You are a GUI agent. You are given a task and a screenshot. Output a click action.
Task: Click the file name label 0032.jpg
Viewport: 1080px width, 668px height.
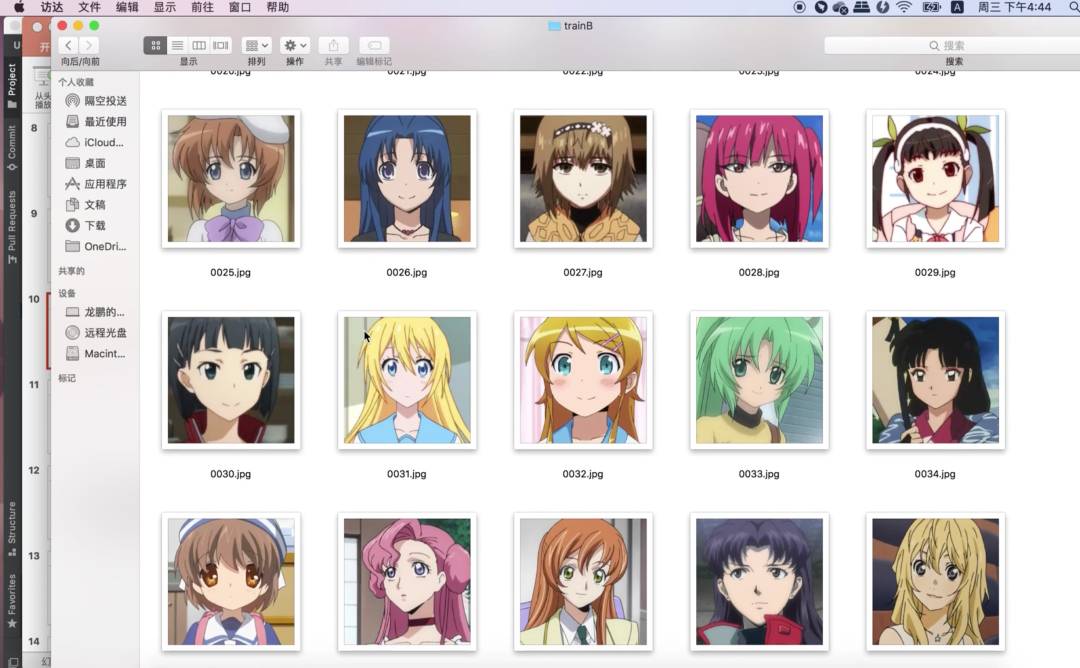pyautogui.click(x=583, y=474)
